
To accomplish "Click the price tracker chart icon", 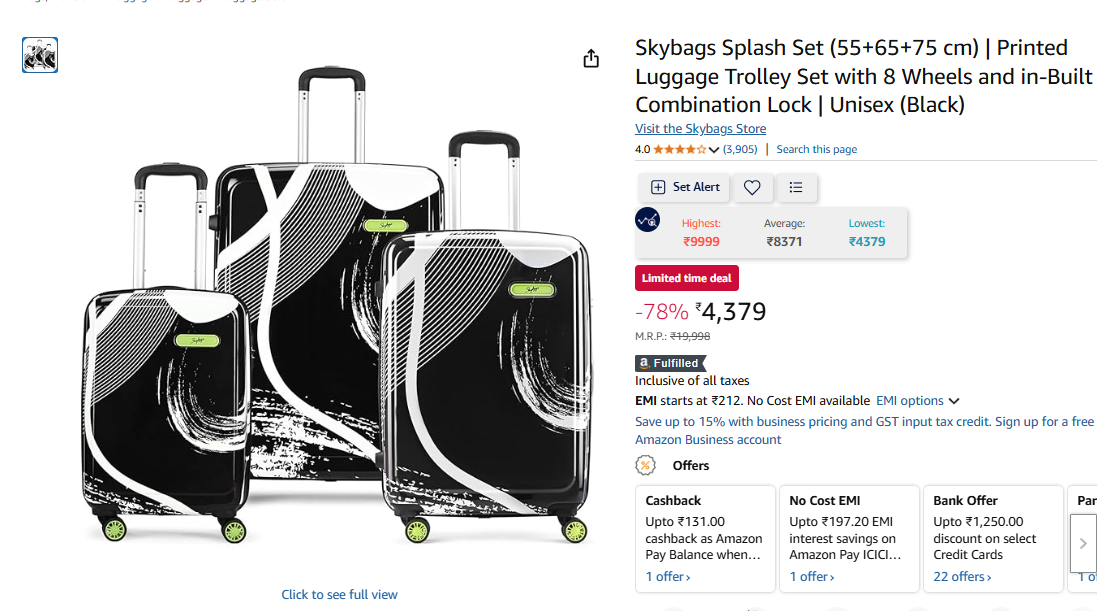I will pyautogui.click(x=648, y=220).
